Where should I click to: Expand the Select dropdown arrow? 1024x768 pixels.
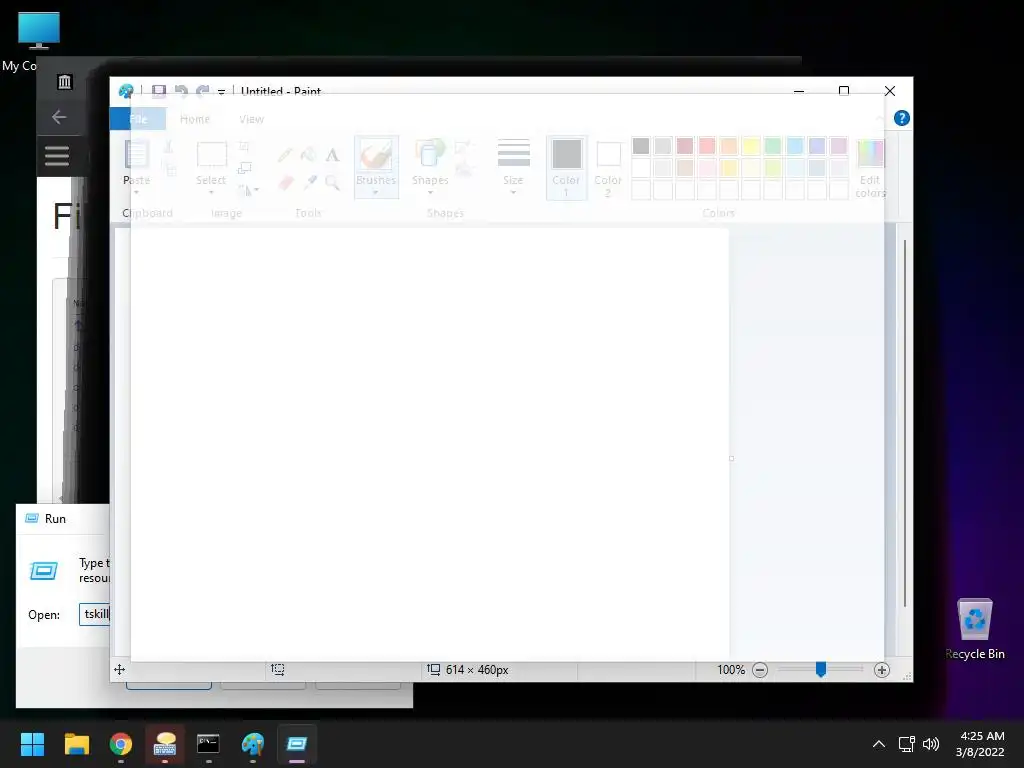[x=211, y=192]
